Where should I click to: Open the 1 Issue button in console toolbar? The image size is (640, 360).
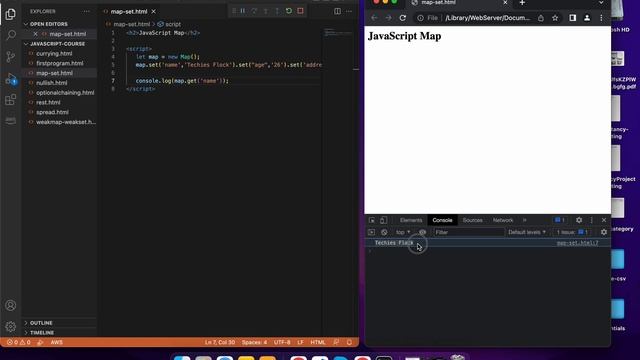click(572, 232)
